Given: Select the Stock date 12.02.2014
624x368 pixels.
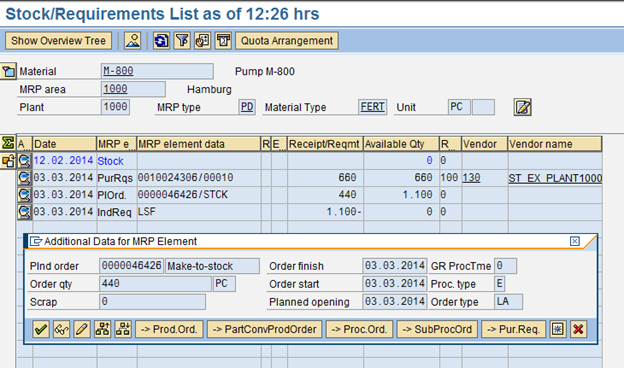Looking at the screenshot, I should tap(63, 160).
